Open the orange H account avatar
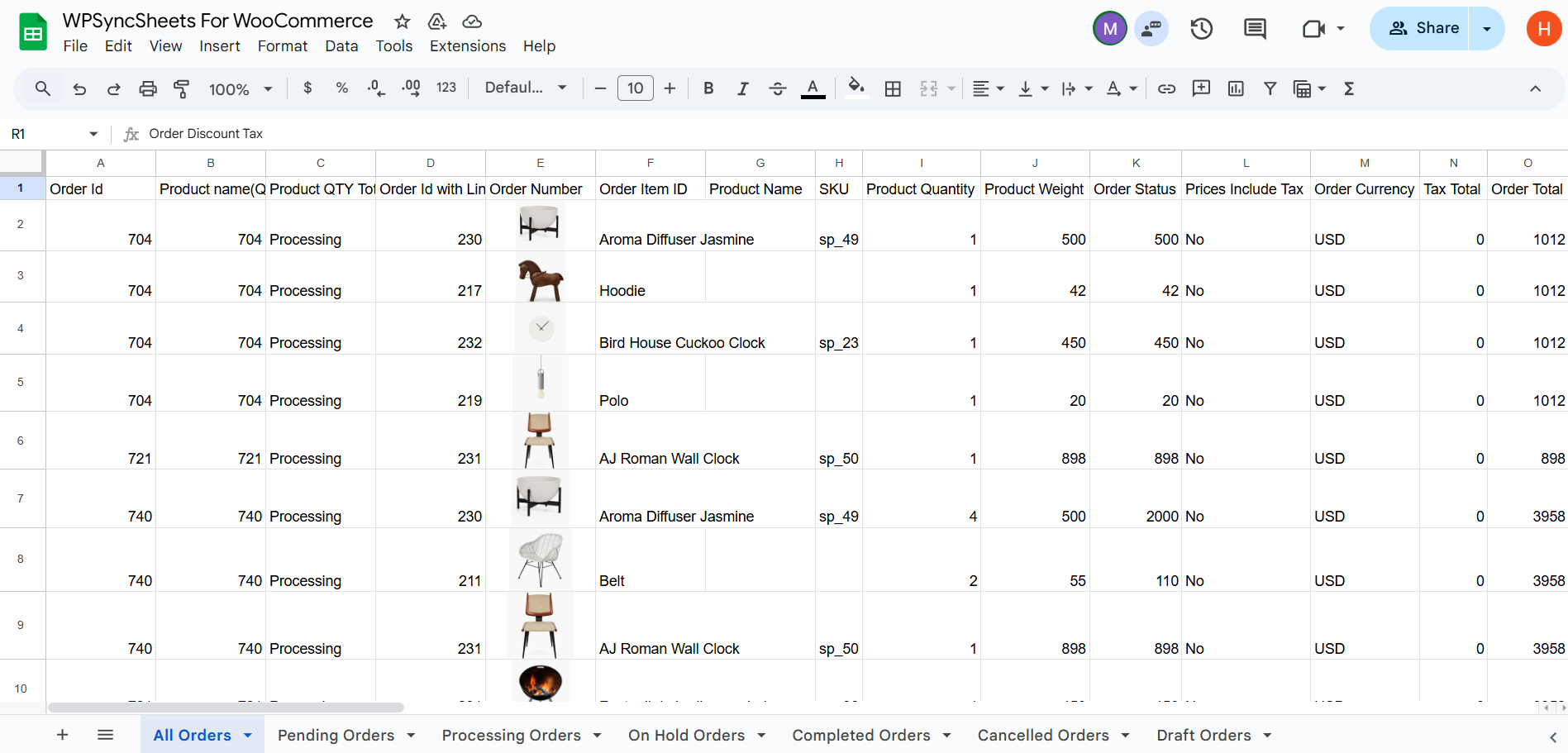Viewport: 1568px width, 753px height. point(1543,28)
